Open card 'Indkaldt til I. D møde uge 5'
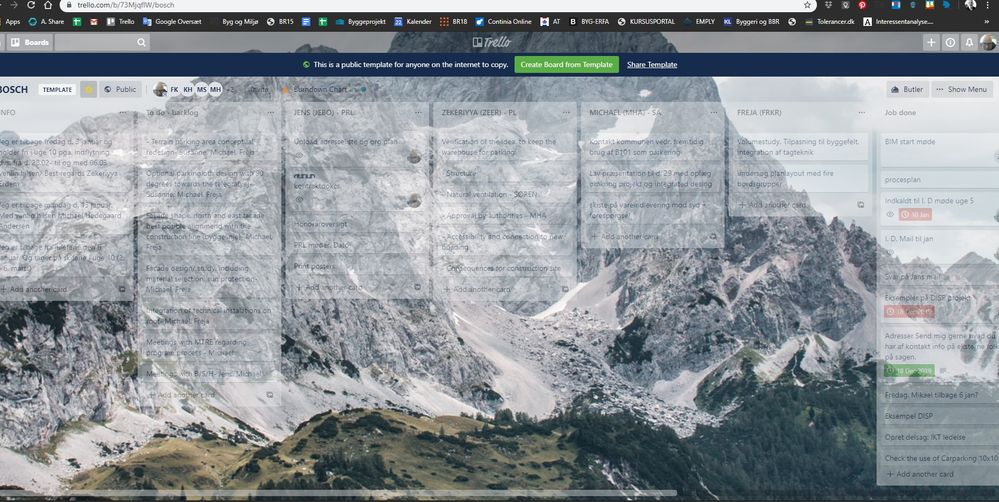 coord(940,208)
